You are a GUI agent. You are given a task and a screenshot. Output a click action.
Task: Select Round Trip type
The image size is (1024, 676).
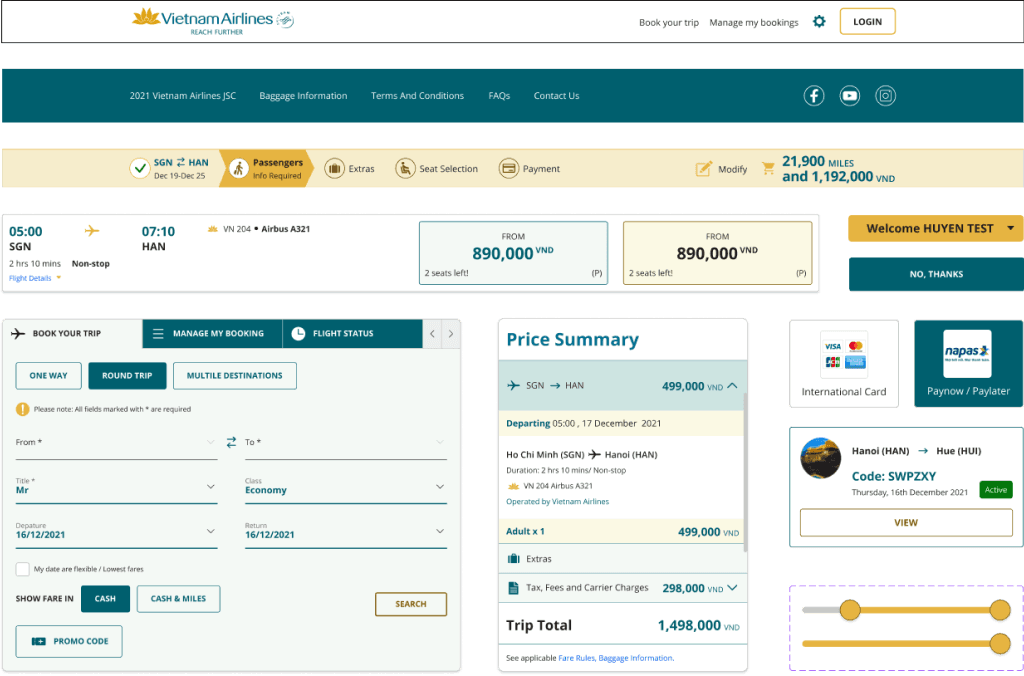(x=127, y=376)
